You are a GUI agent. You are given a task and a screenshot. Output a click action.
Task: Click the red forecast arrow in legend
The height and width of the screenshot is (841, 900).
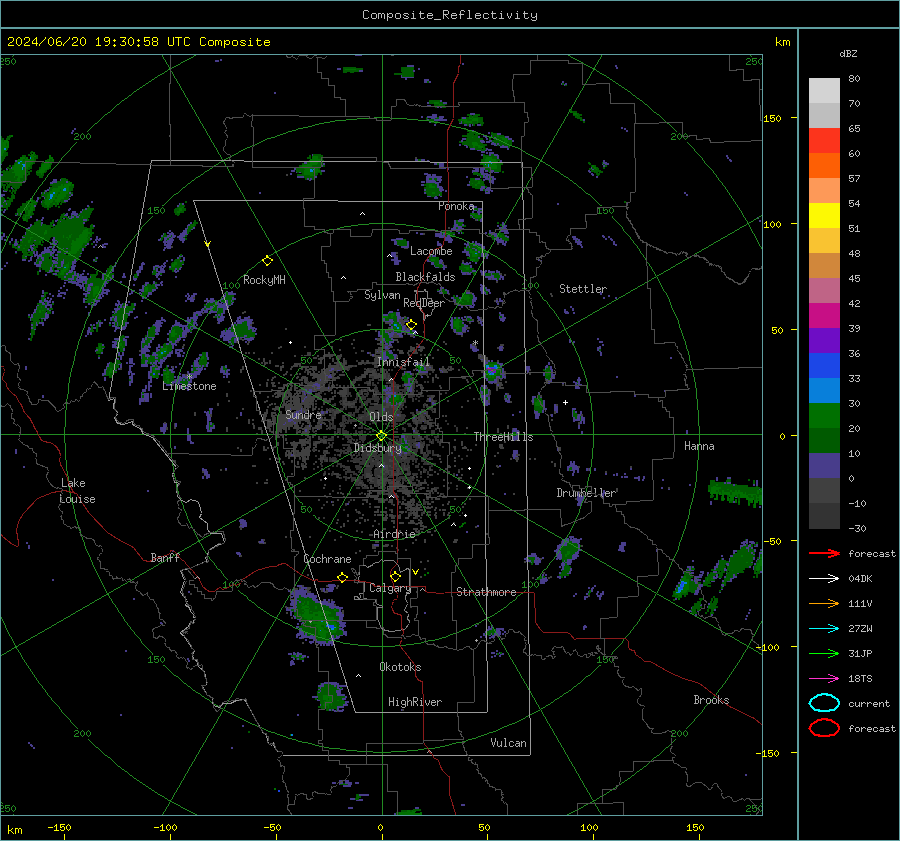tap(824, 553)
